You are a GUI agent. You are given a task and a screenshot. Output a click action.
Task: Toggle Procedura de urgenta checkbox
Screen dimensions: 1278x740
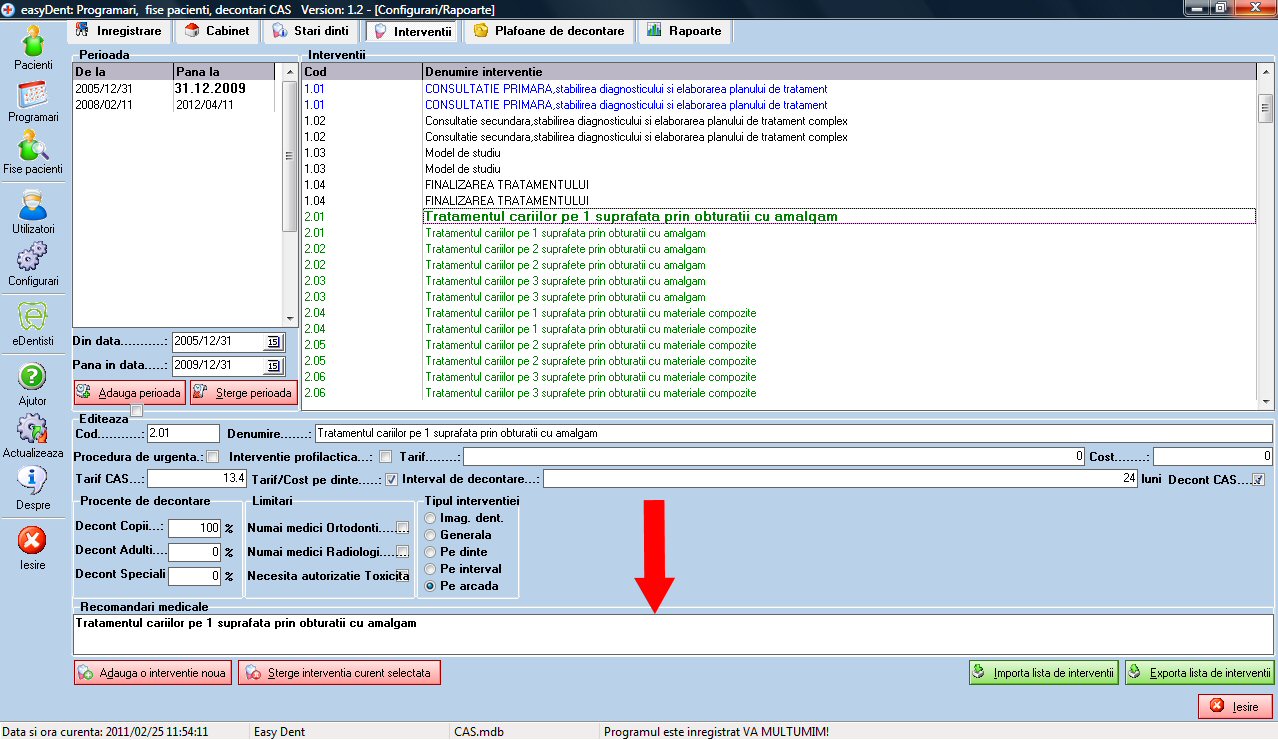click(x=212, y=457)
